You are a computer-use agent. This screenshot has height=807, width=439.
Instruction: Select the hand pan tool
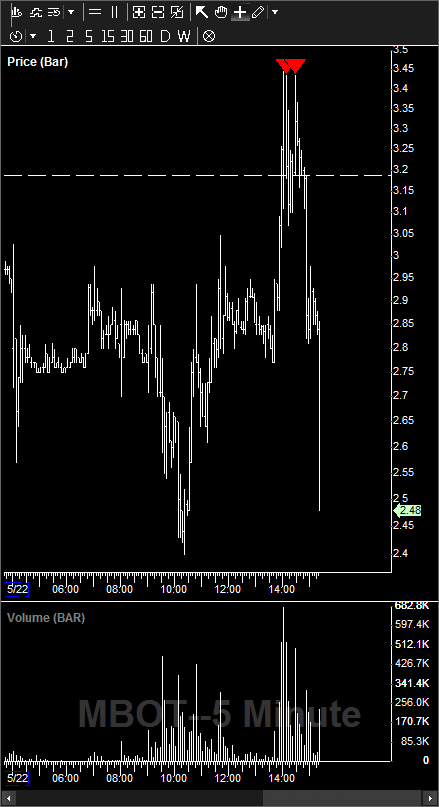(221, 12)
